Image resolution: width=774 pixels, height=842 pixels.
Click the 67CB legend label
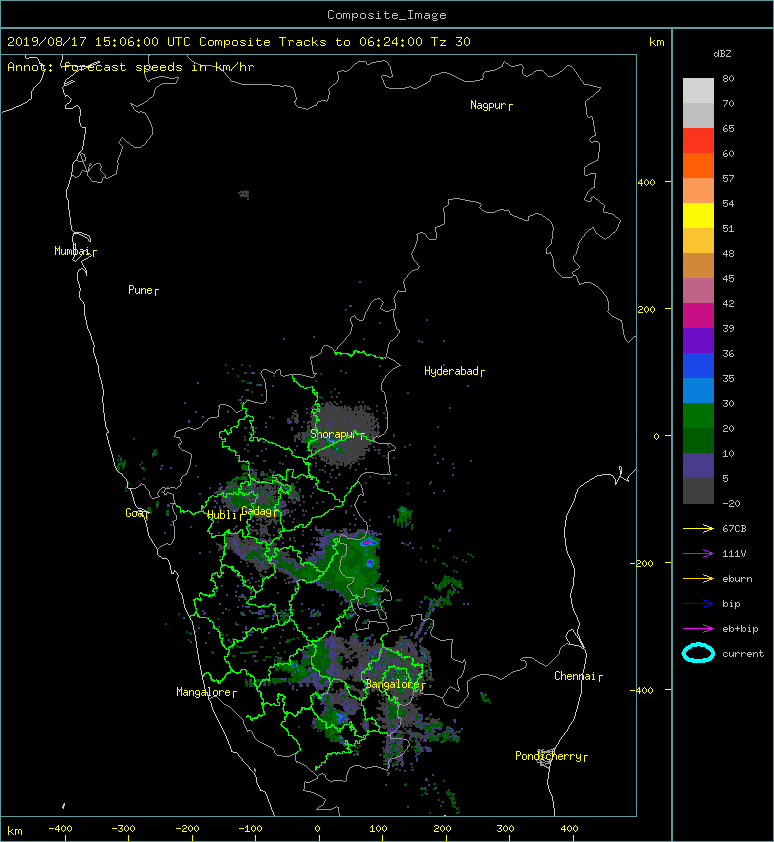coord(734,529)
